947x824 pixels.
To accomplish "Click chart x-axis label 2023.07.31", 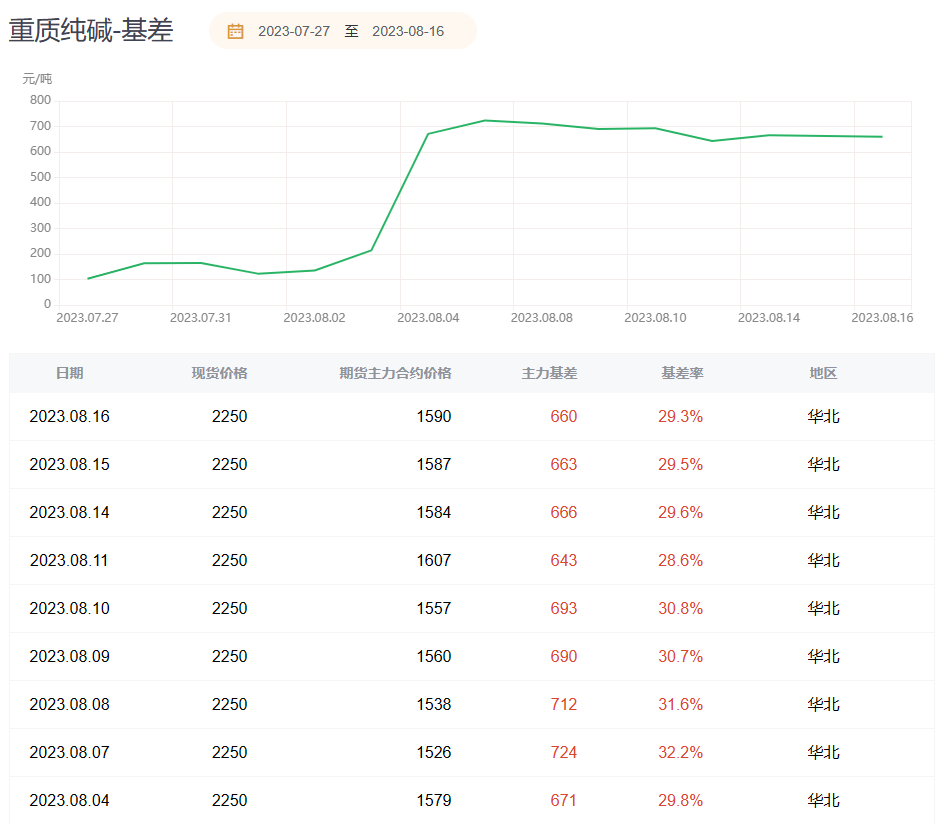I will click(201, 318).
